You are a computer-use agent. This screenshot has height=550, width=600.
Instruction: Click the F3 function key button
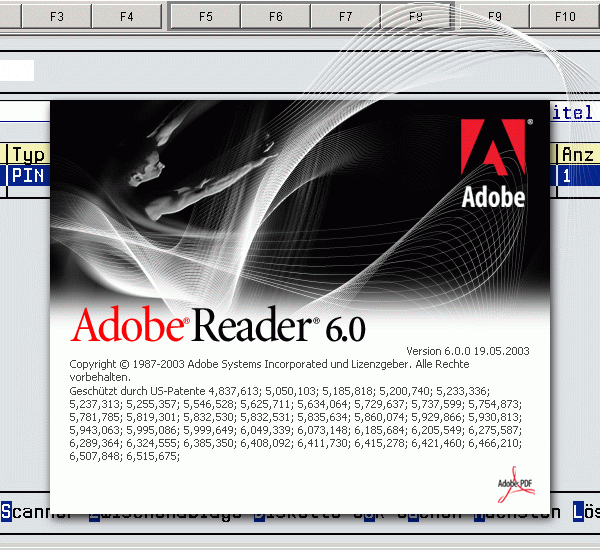click(x=57, y=16)
